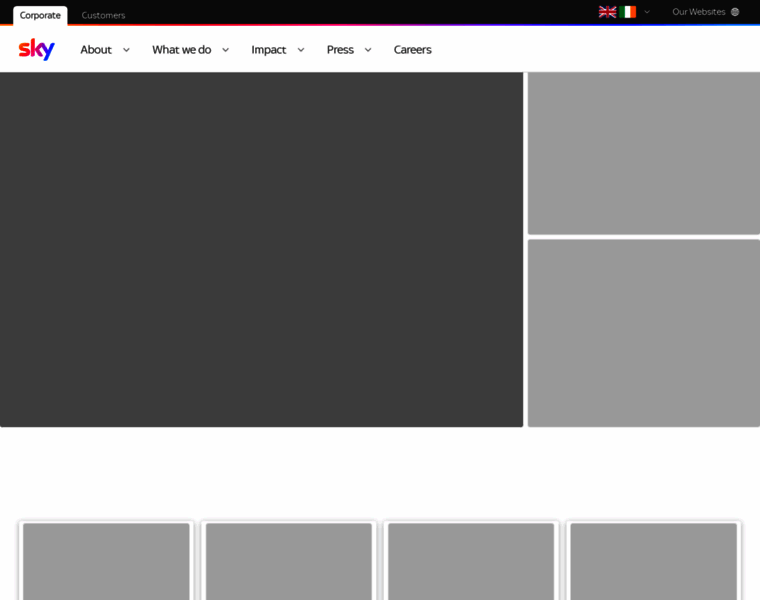Open the About menu item

[x=96, y=50]
